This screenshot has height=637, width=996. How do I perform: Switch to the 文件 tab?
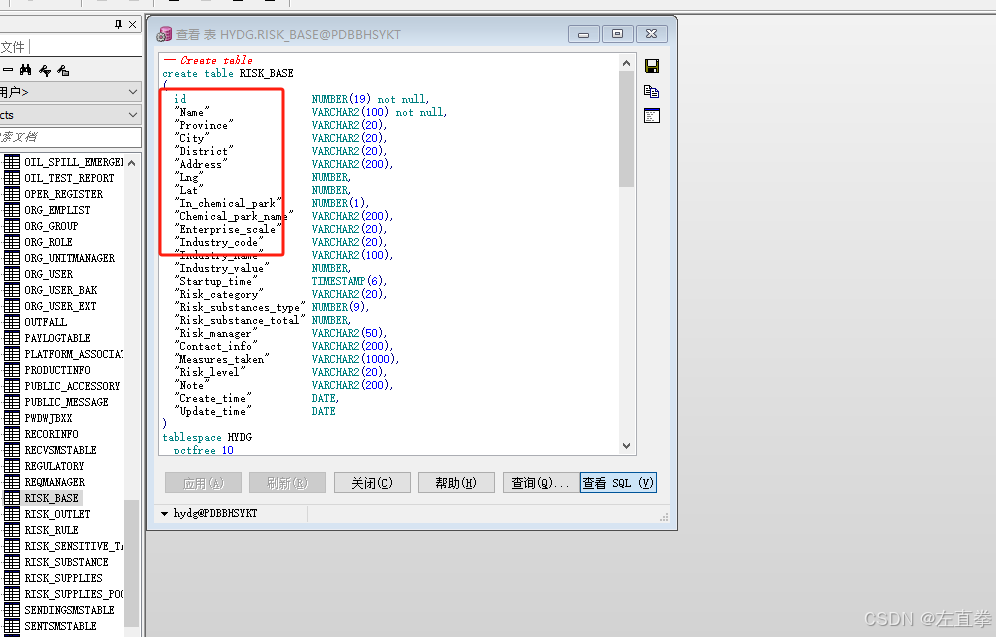point(13,47)
